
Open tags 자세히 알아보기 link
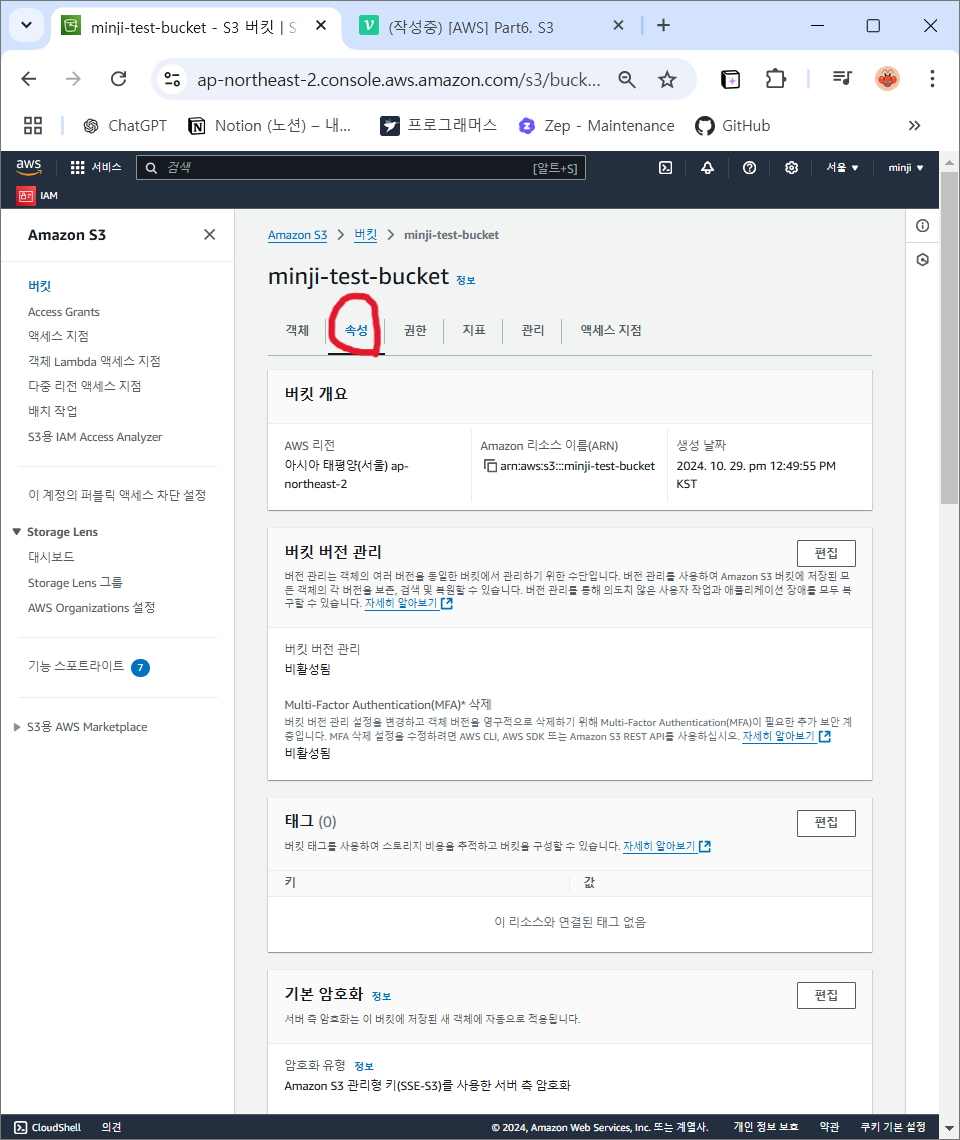pos(667,846)
